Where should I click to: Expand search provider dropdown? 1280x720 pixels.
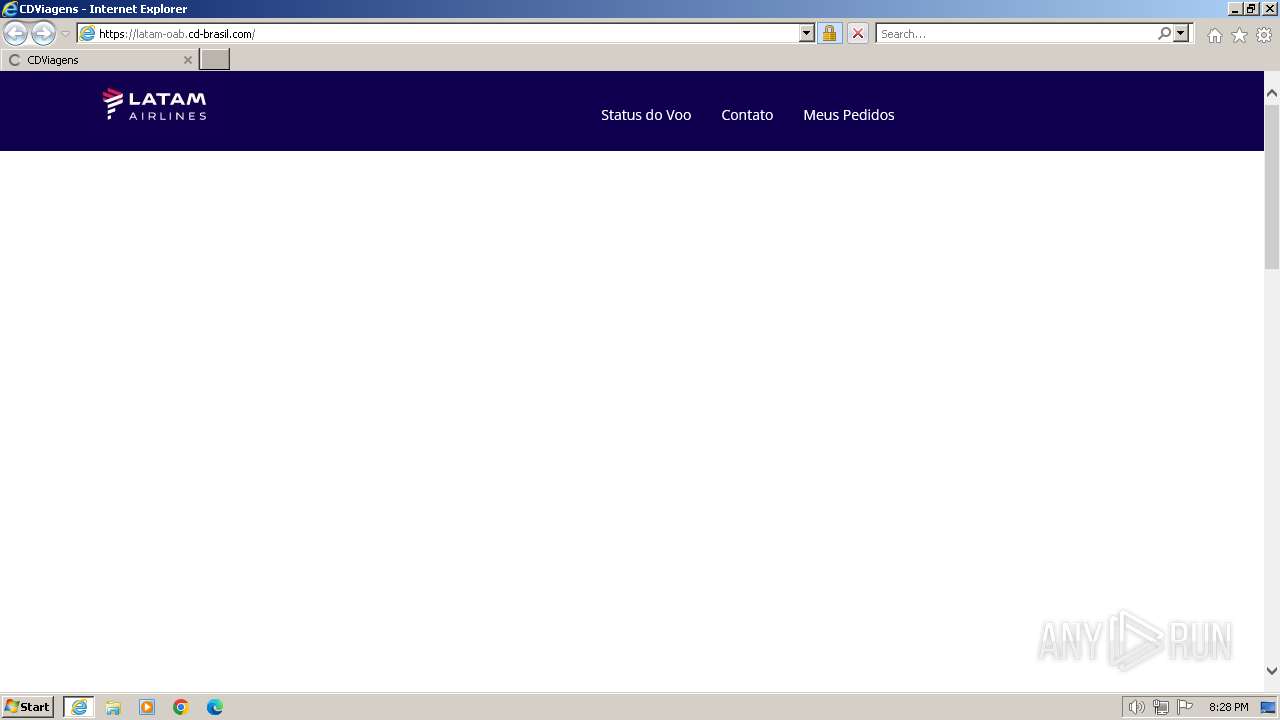coord(1181,33)
